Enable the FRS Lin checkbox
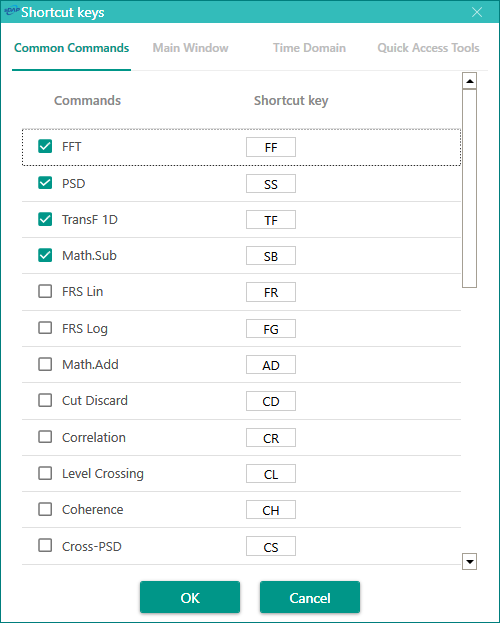The width and height of the screenshot is (500, 623). [x=45, y=291]
